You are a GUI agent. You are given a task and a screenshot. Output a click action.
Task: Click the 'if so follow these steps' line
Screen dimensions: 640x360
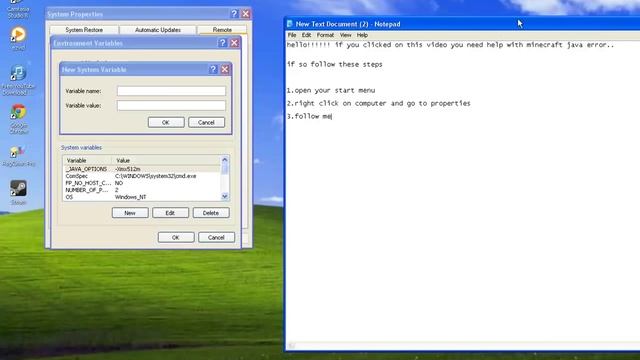tap(335, 64)
